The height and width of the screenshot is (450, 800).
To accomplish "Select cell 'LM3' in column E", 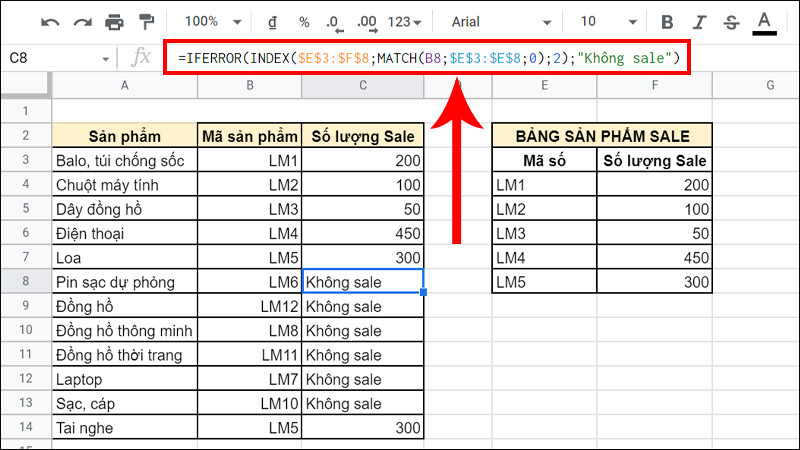I will tap(544, 233).
